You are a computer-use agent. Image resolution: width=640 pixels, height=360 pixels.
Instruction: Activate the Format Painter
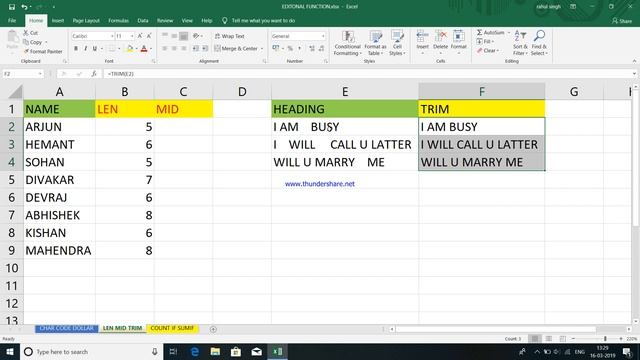43,51
